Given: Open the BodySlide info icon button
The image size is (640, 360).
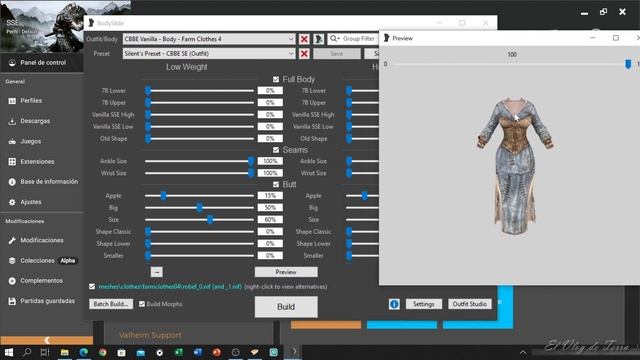Looking at the screenshot, I should point(394,304).
